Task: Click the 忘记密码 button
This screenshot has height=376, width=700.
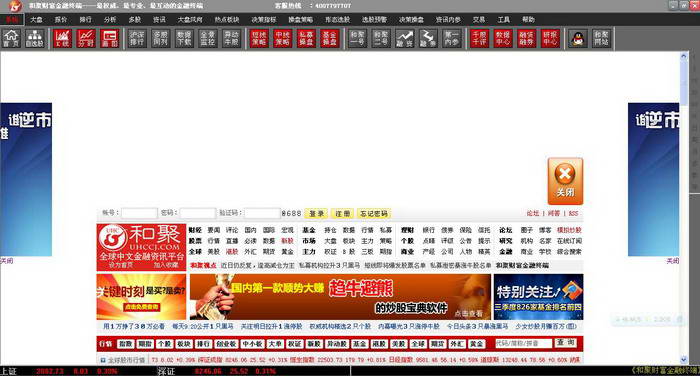Action: tap(374, 213)
